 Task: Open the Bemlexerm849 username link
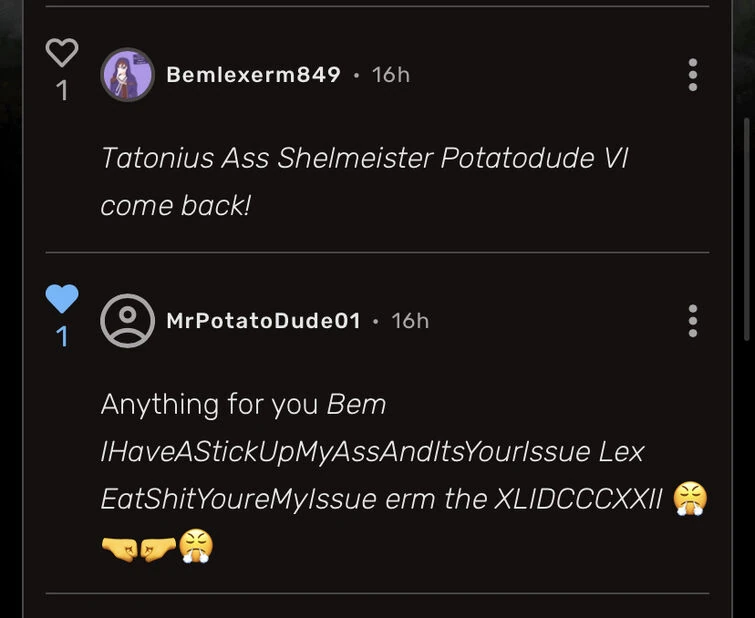pyautogui.click(x=253, y=75)
